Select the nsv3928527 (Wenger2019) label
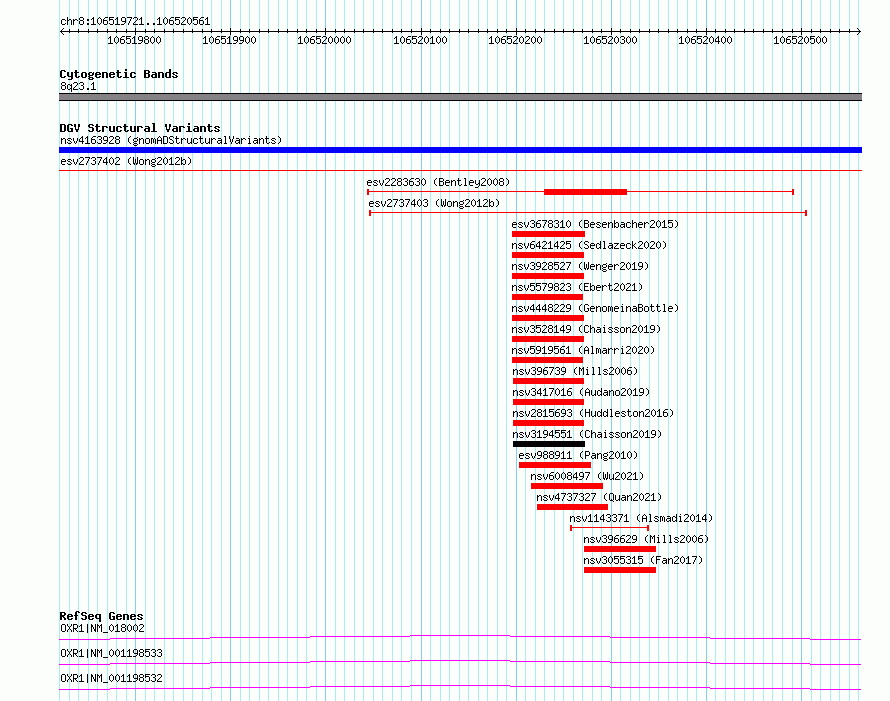890x701 pixels. tap(580, 266)
